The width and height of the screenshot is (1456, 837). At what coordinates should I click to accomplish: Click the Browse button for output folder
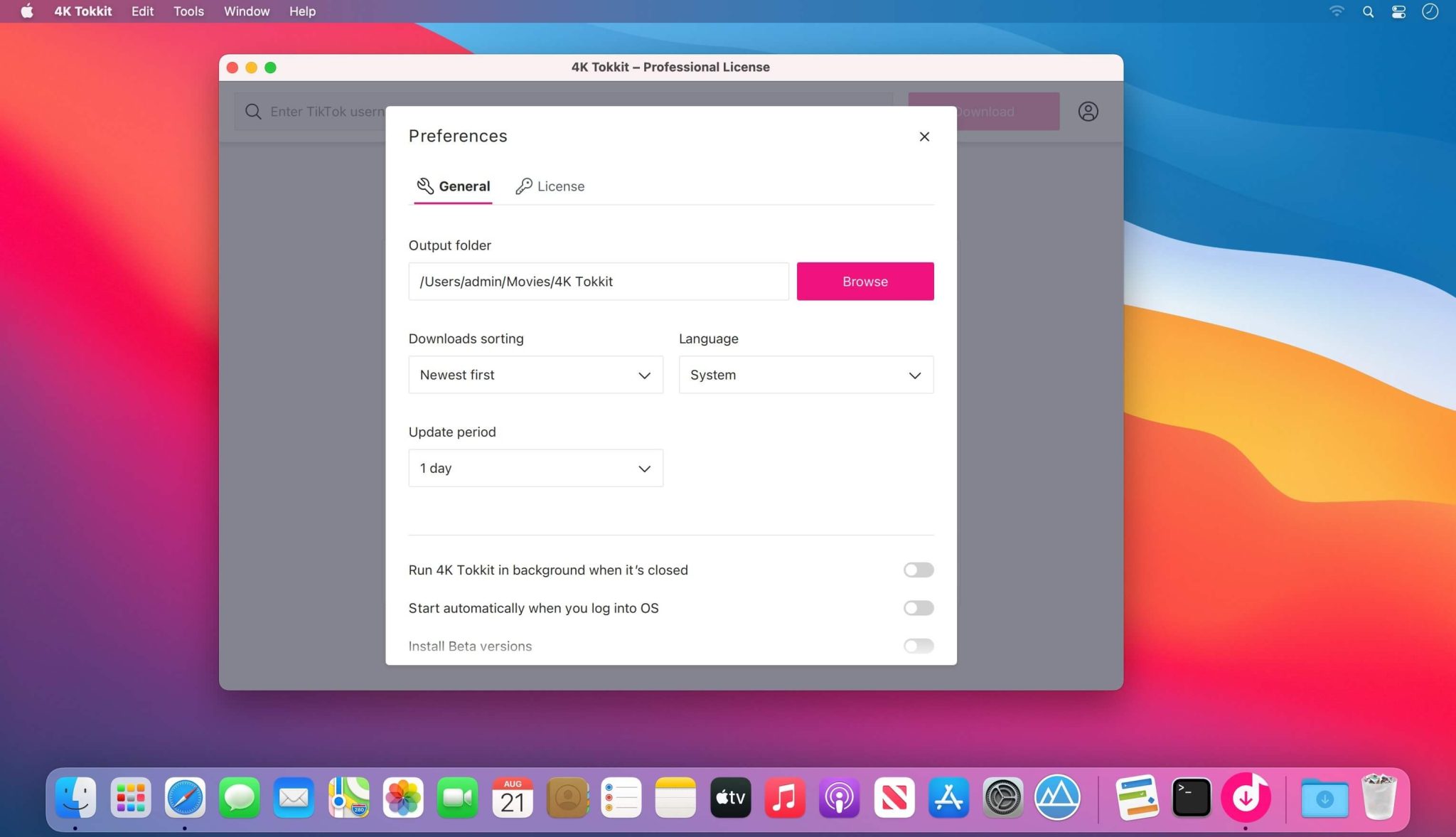click(x=865, y=281)
